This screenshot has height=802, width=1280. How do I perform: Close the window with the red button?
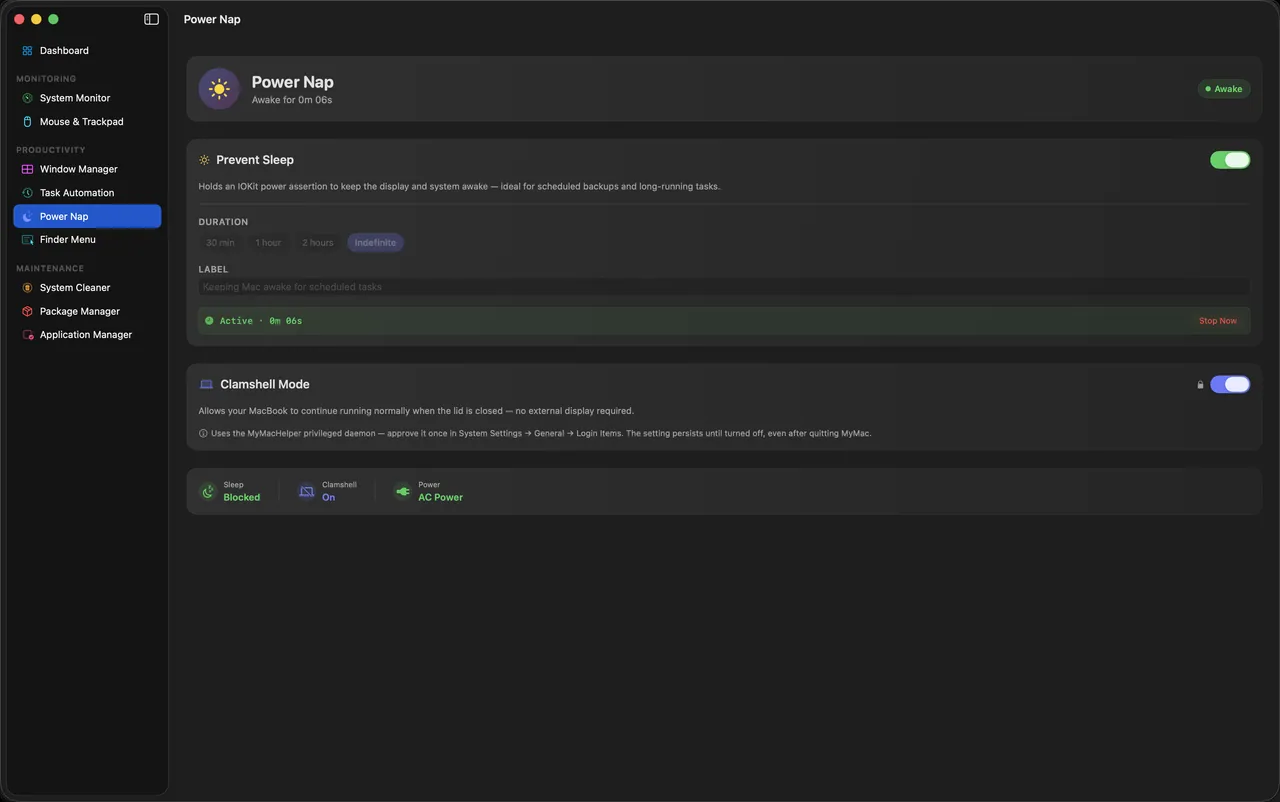[19, 19]
